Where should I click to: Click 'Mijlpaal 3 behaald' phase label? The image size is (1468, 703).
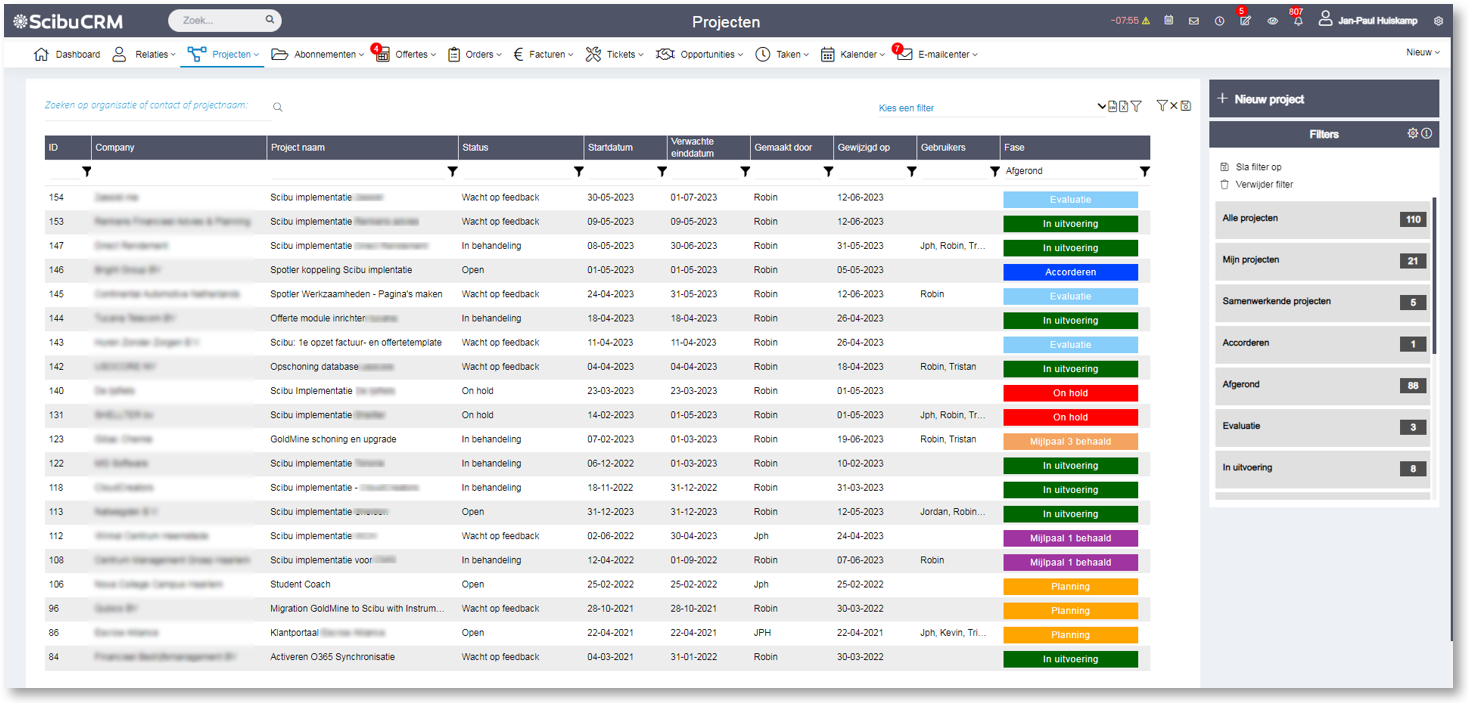(x=1070, y=441)
